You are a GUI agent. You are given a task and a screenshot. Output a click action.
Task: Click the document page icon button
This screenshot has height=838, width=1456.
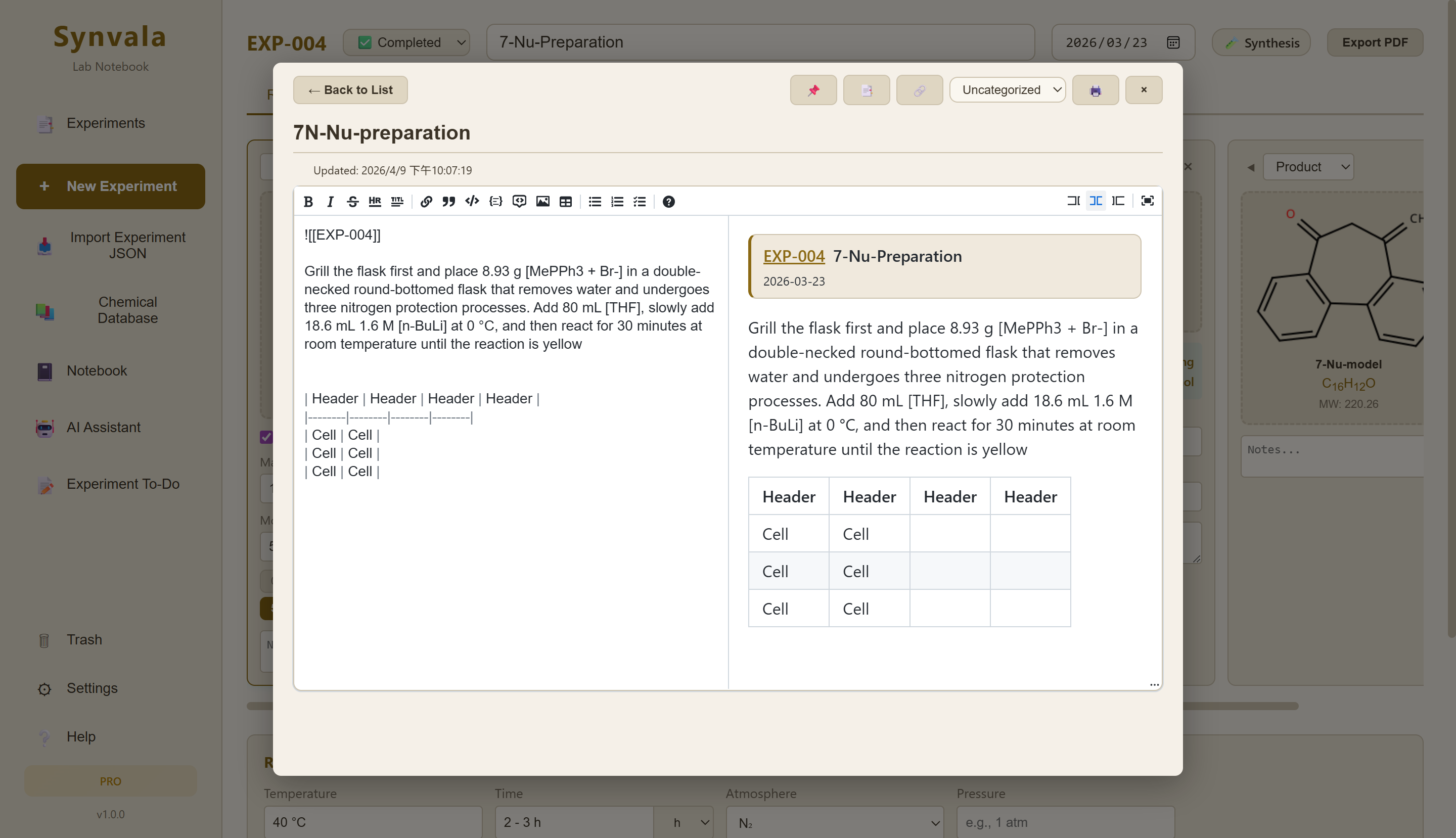click(x=866, y=90)
